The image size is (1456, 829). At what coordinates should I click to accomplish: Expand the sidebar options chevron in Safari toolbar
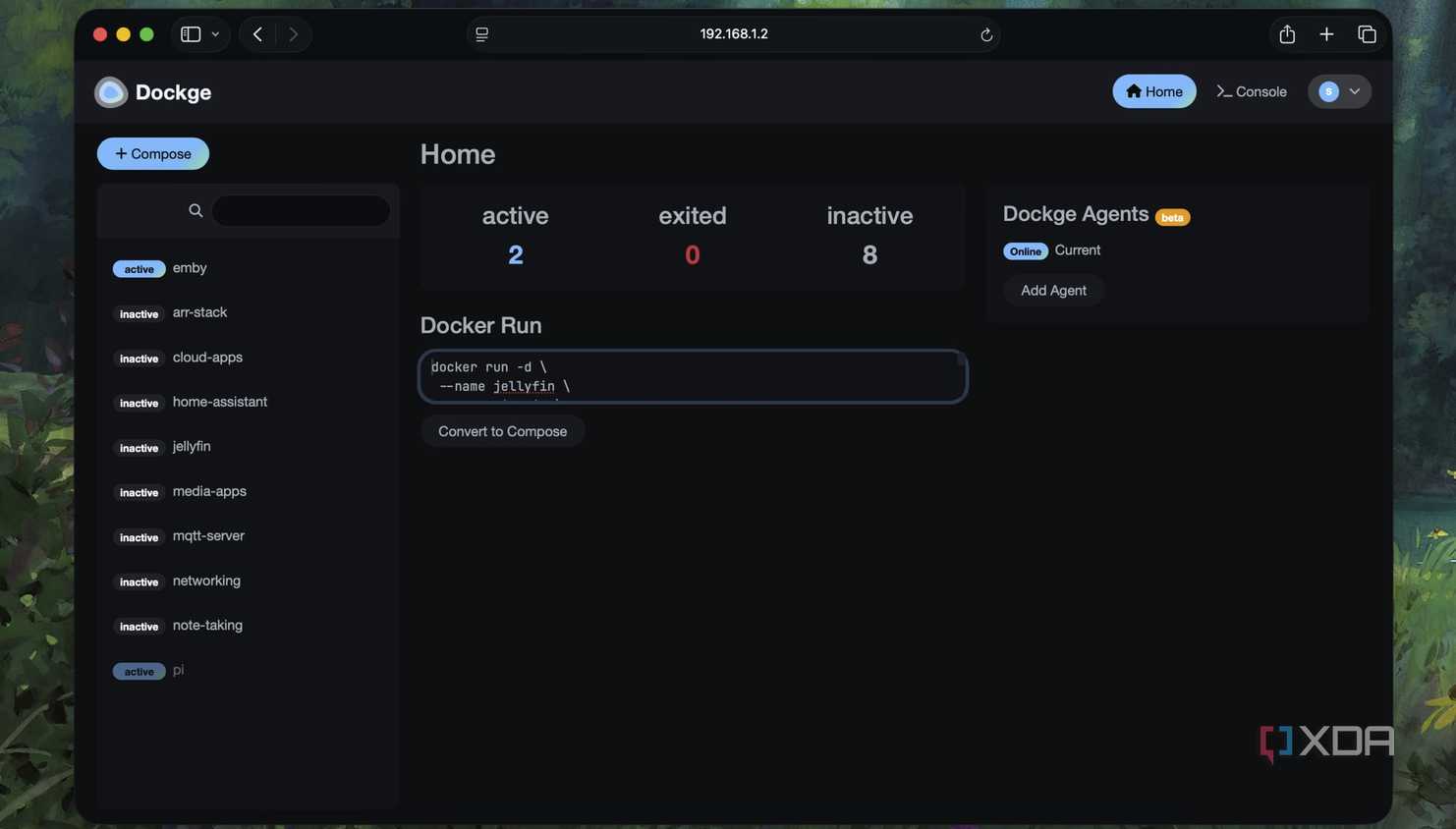(x=215, y=34)
